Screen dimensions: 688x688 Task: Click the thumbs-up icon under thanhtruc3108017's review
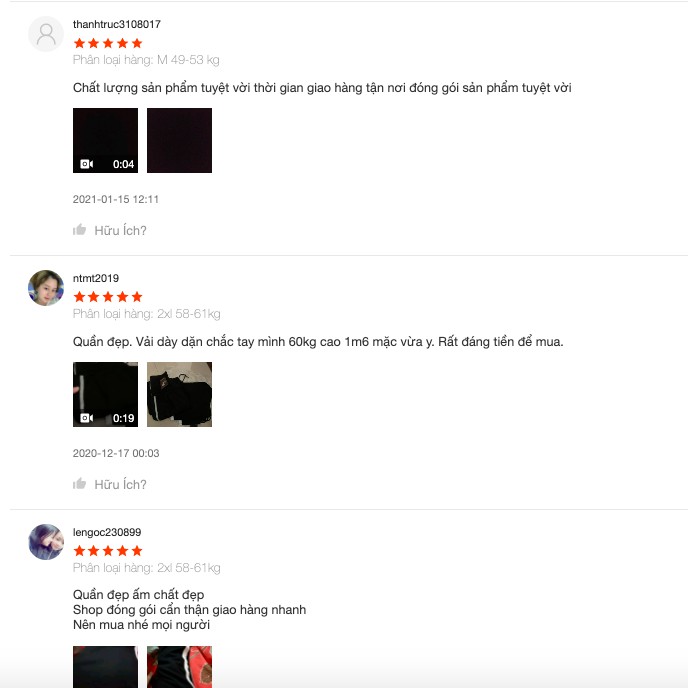click(79, 229)
